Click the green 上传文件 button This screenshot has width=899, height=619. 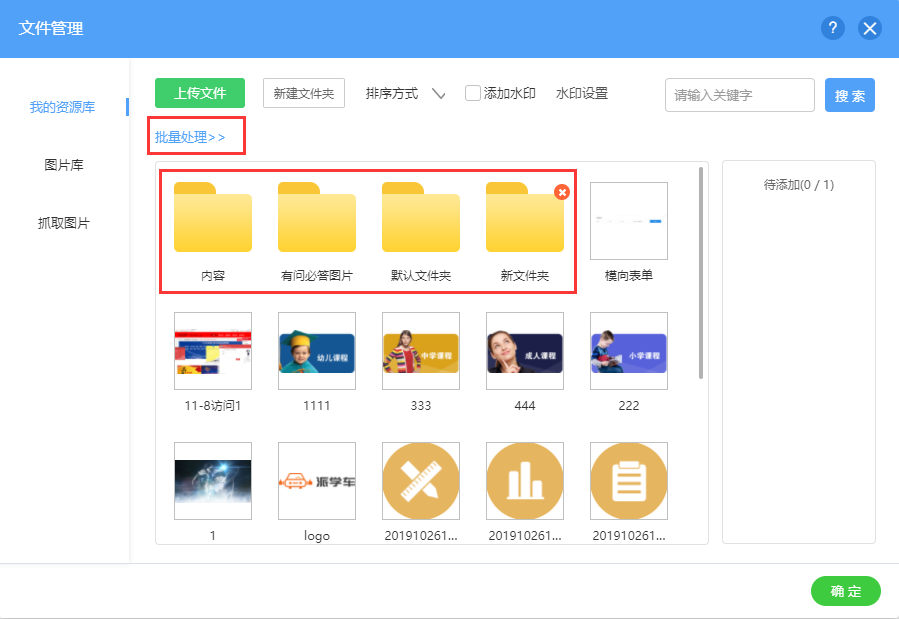pos(200,93)
